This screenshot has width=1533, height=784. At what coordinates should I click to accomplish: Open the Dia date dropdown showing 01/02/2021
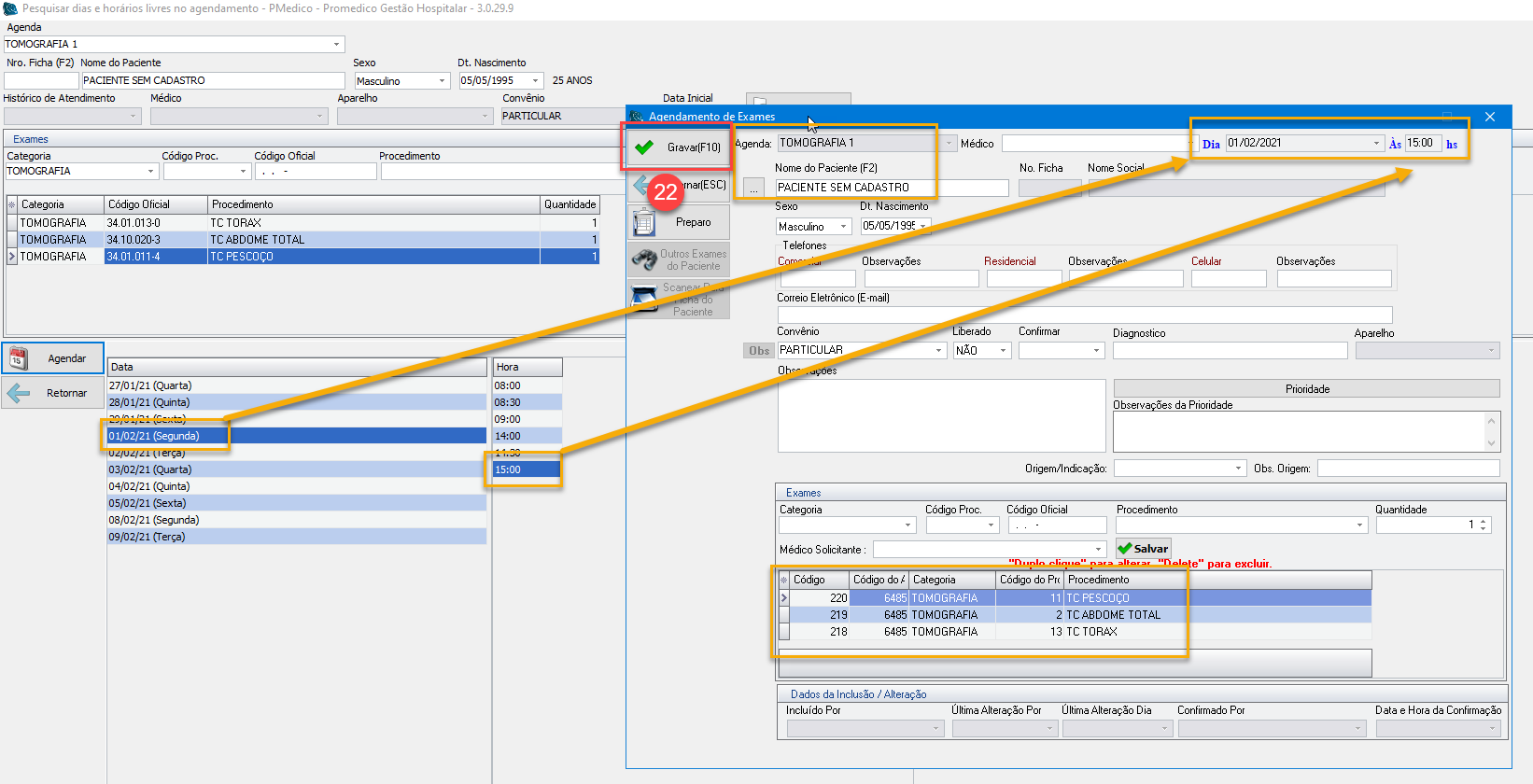pyautogui.click(x=1376, y=143)
